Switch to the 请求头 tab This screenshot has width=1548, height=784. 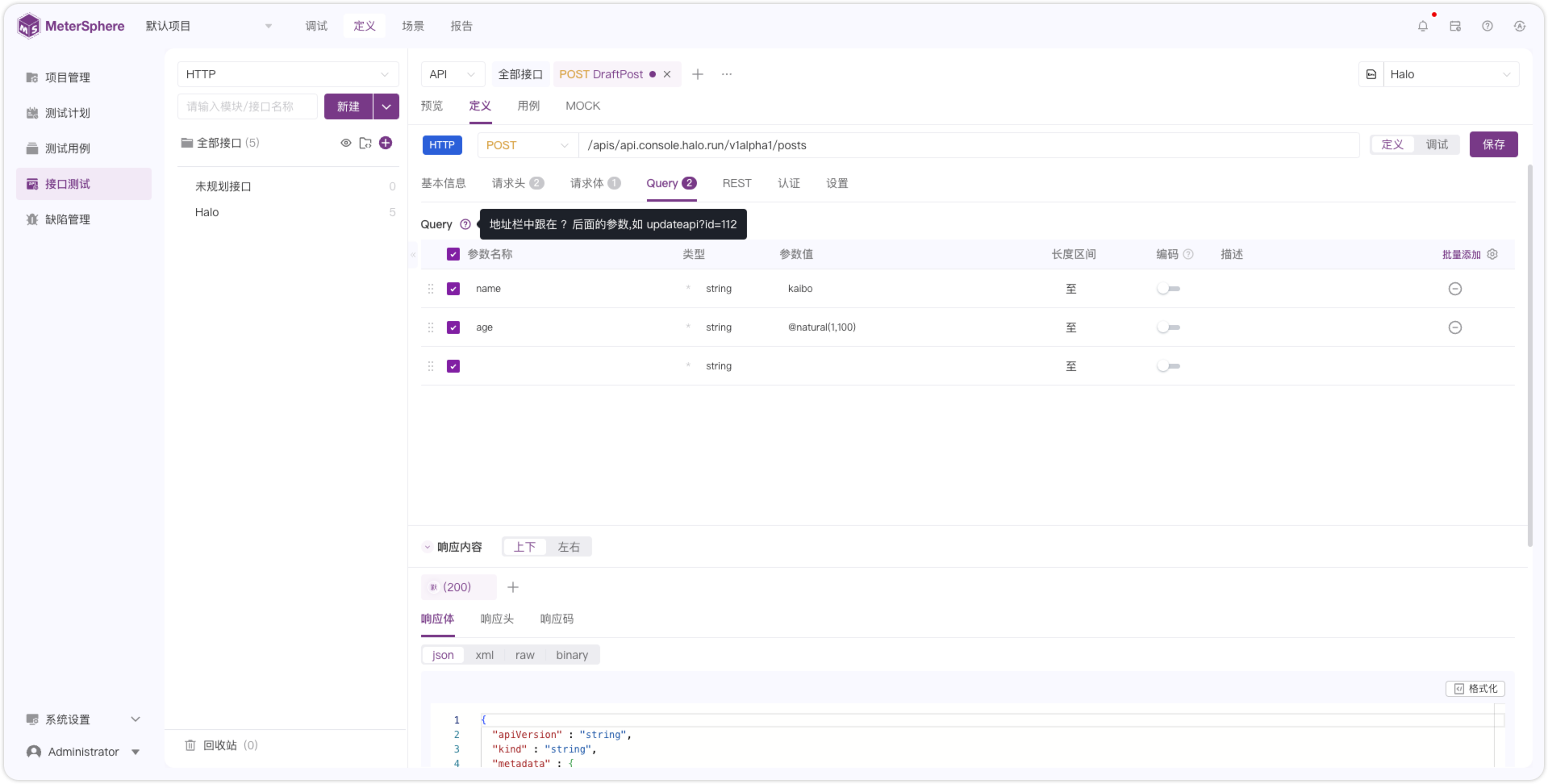[x=518, y=183]
